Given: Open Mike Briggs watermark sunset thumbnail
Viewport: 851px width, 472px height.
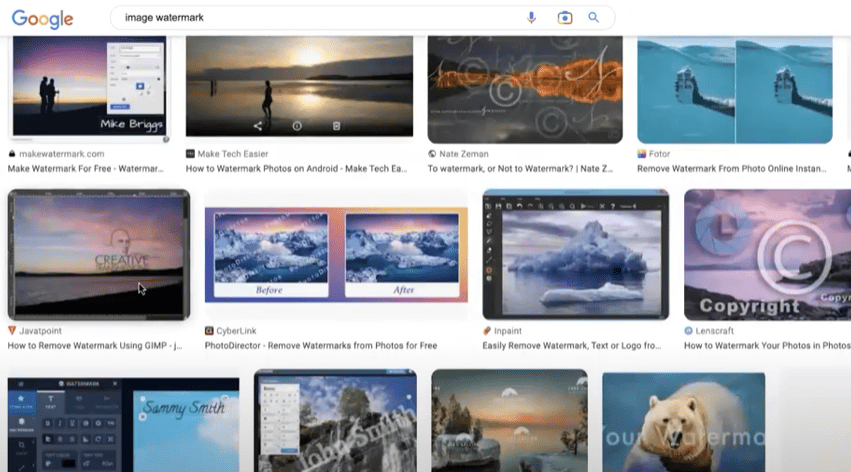Looking at the screenshot, I should pos(90,87).
